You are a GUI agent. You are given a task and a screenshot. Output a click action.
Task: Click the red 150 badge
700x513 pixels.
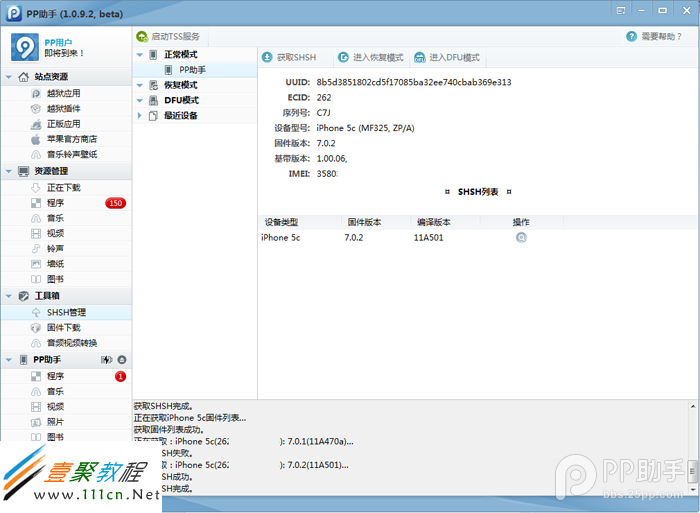[x=116, y=203]
